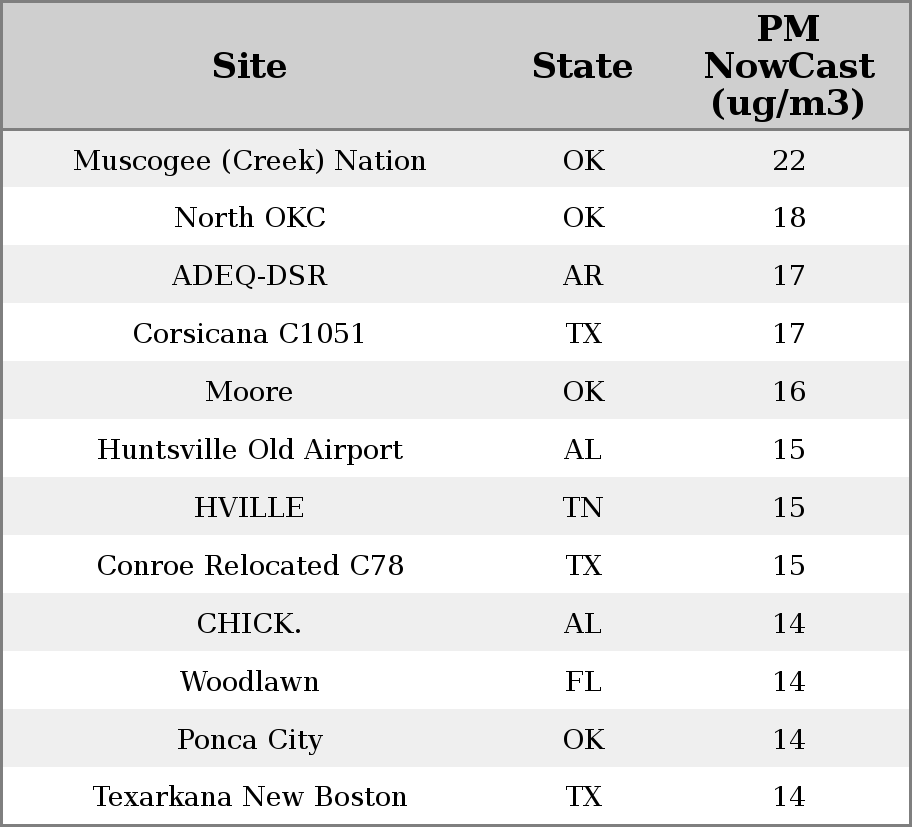Click the Moore site cell
Image resolution: width=912 pixels, height=827 pixels.
pos(249,392)
